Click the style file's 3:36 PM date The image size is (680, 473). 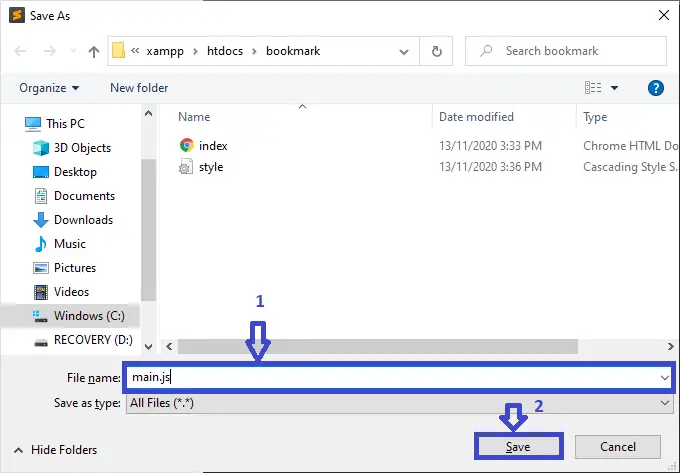490,167
